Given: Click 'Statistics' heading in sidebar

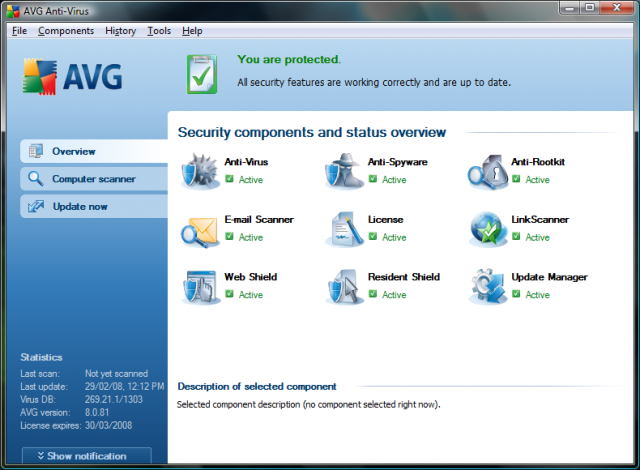Looking at the screenshot, I should pyautogui.click(x=41, y=357).
